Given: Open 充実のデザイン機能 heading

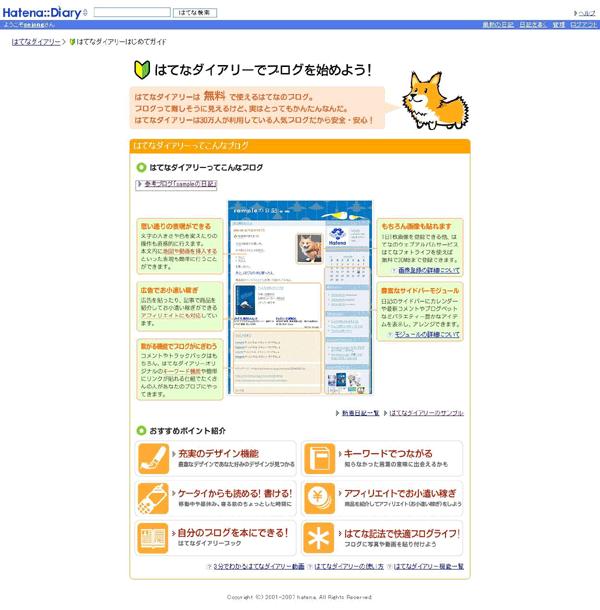Looking at the screenshot, I should (x=218, y=454).
